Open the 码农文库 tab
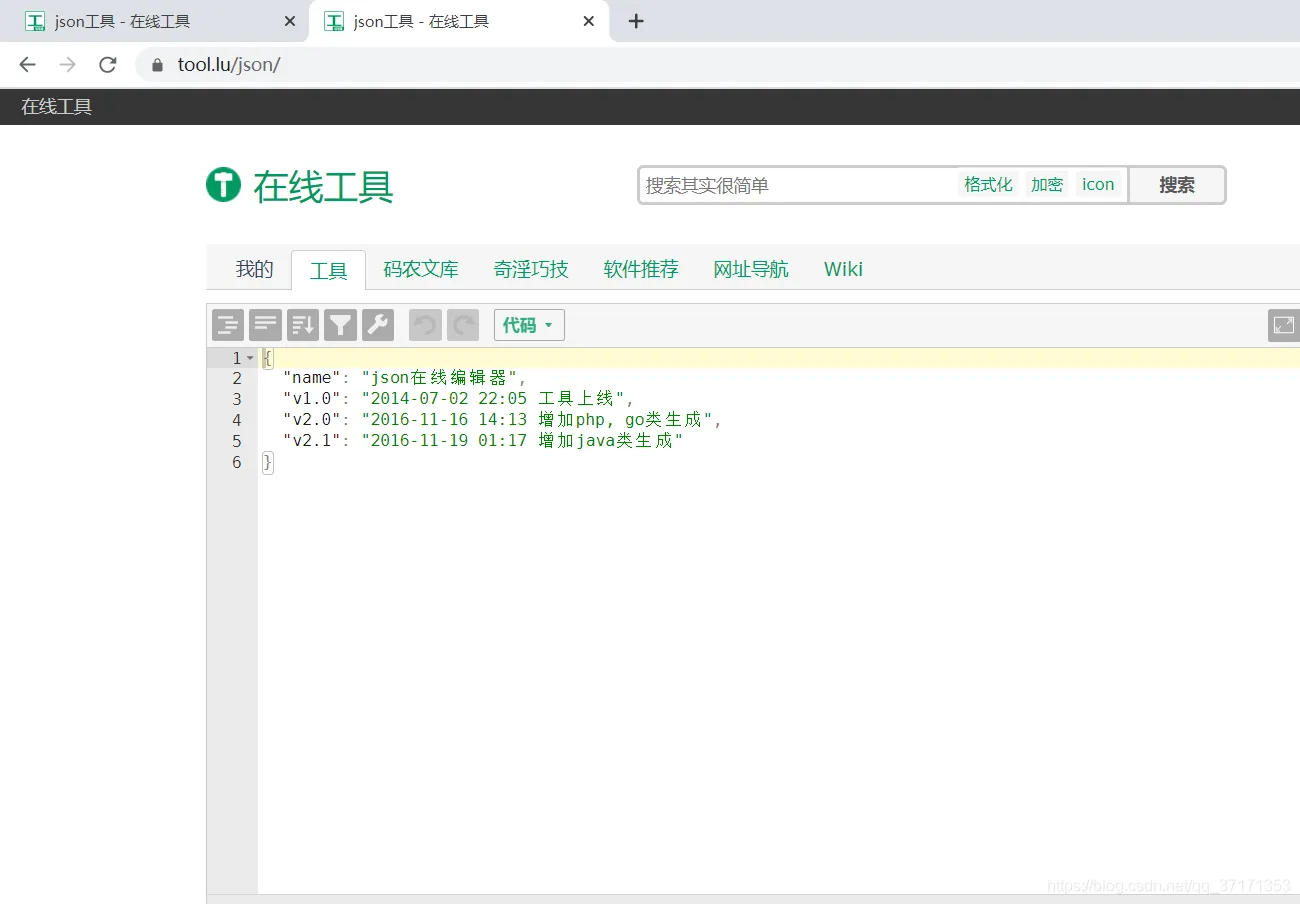Screen dimensions: 1300x904 [421, 269]
